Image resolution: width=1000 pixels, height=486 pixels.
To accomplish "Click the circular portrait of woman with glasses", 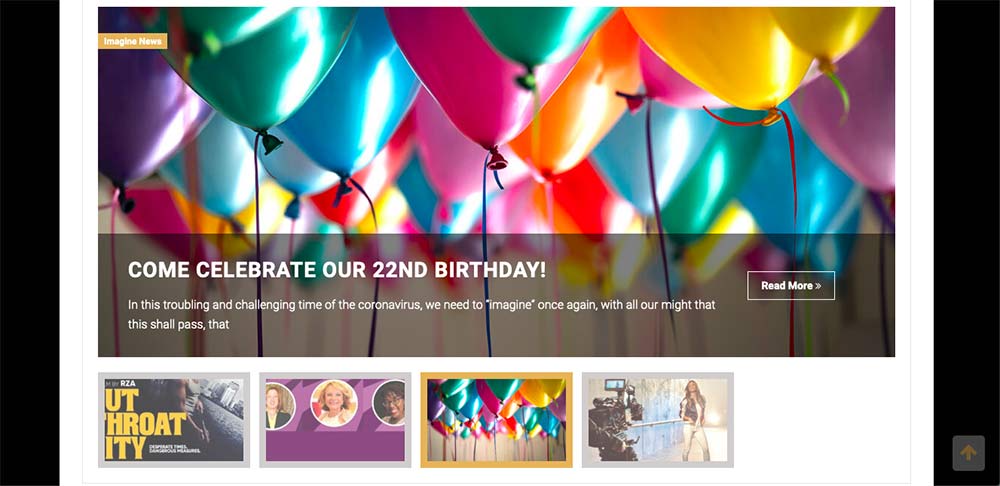I will coord(390,403).
